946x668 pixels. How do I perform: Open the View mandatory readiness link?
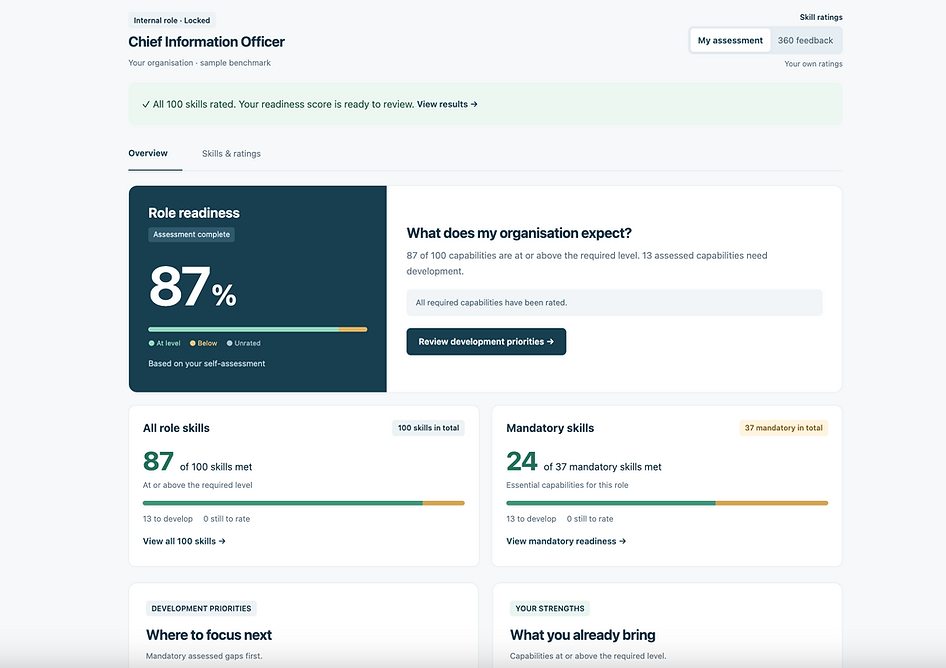pyautogui.click(x=566, y=541)
